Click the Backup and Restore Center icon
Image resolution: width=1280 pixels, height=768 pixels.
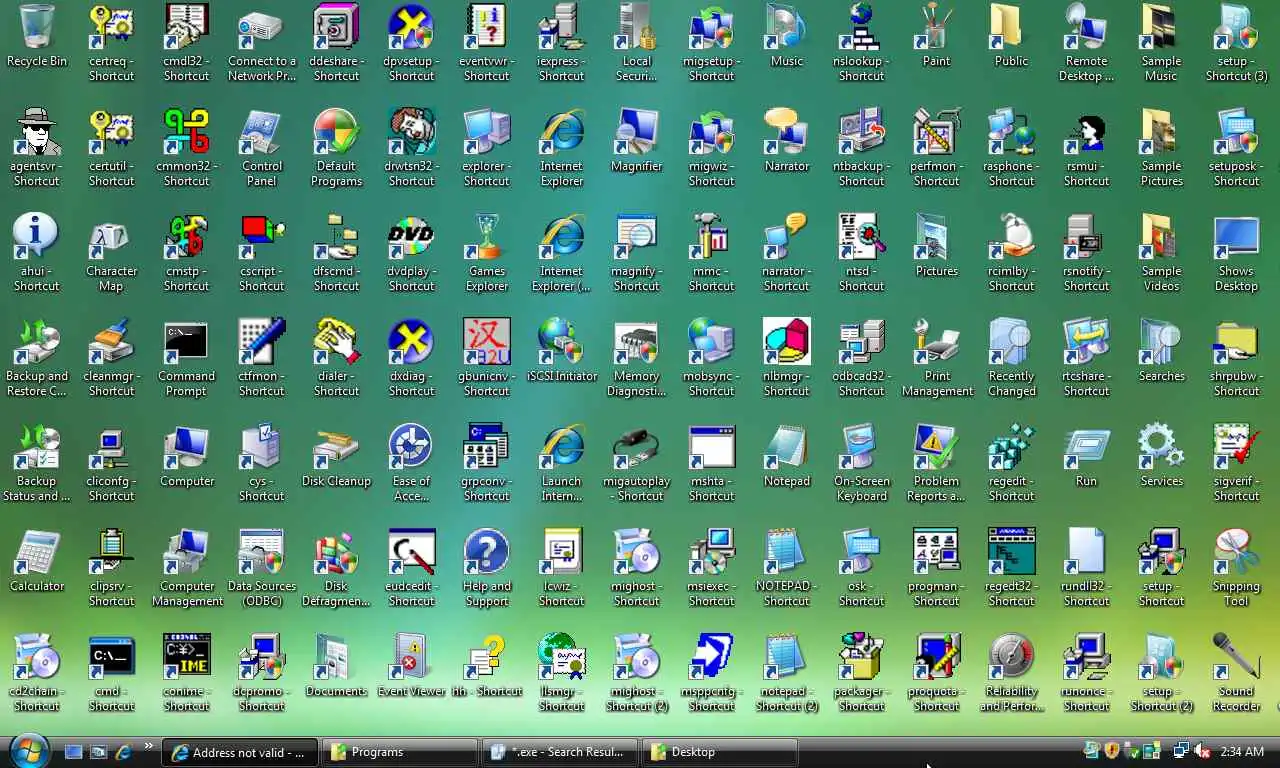click(x=37, y=342)
